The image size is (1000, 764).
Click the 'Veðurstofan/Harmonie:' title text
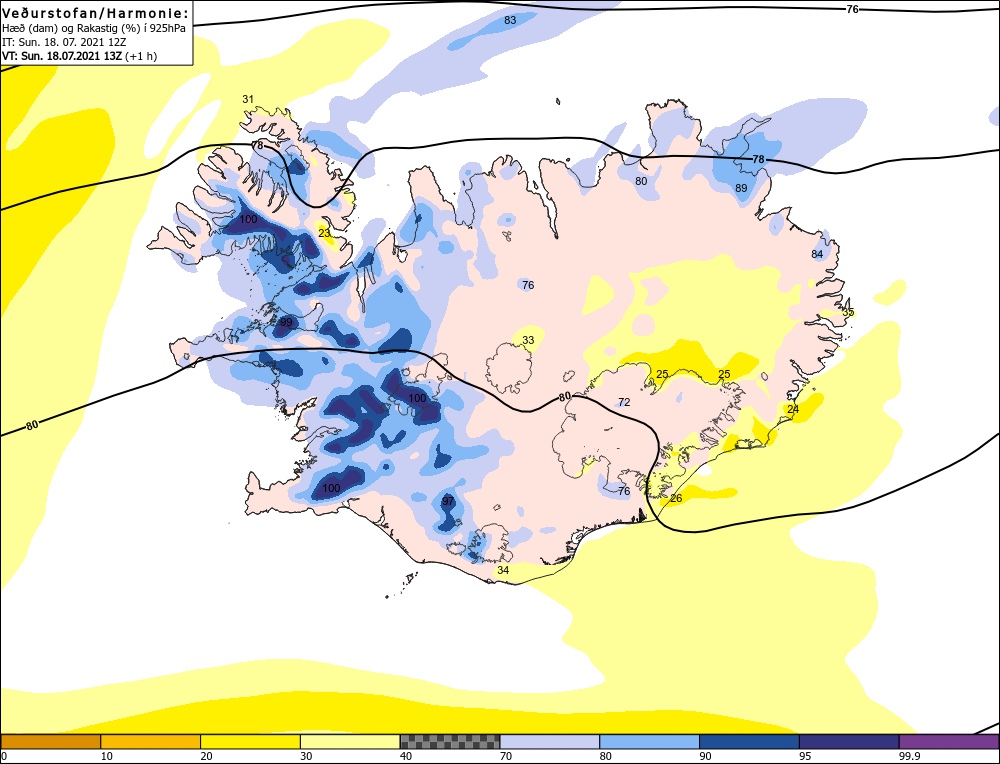[96, 14]
